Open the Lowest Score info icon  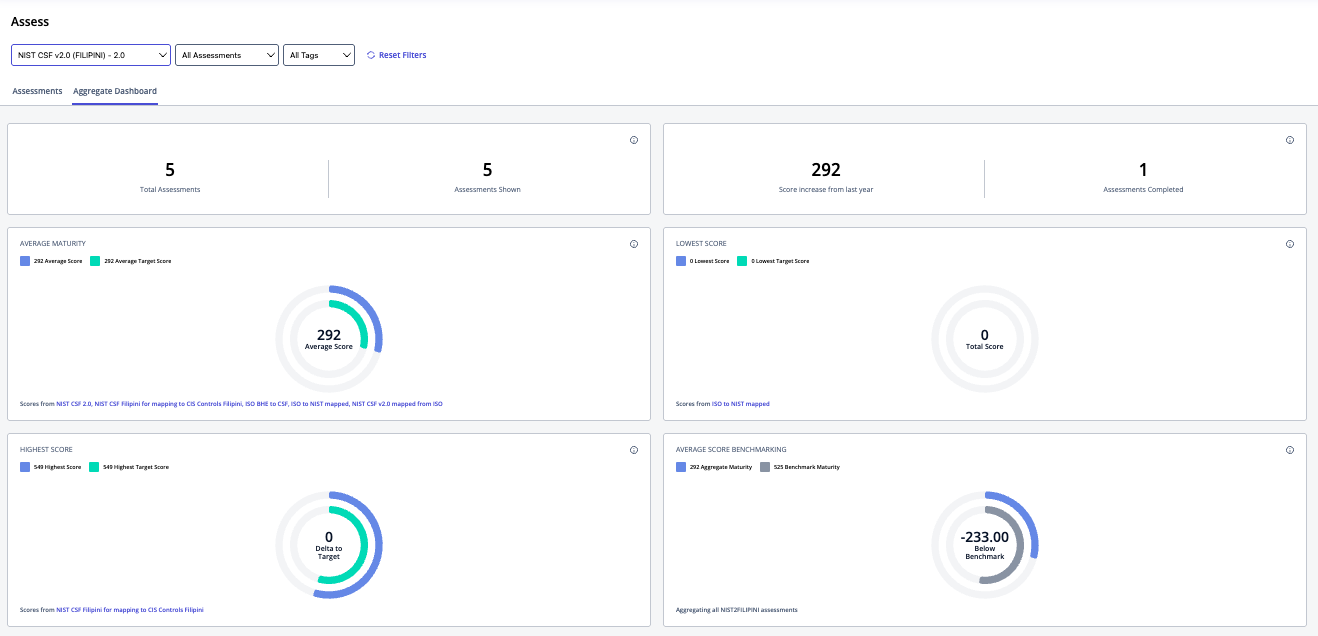[1290, 244]
